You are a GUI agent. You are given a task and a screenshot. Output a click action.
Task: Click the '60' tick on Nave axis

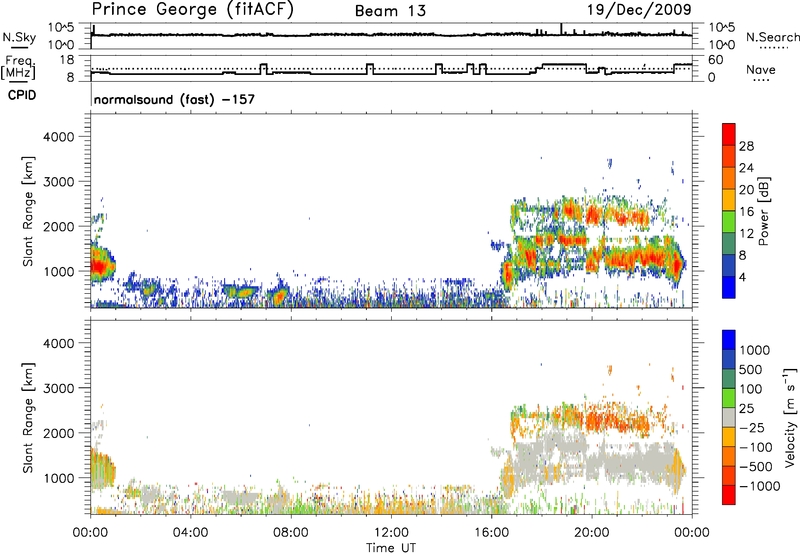(716, 60)
